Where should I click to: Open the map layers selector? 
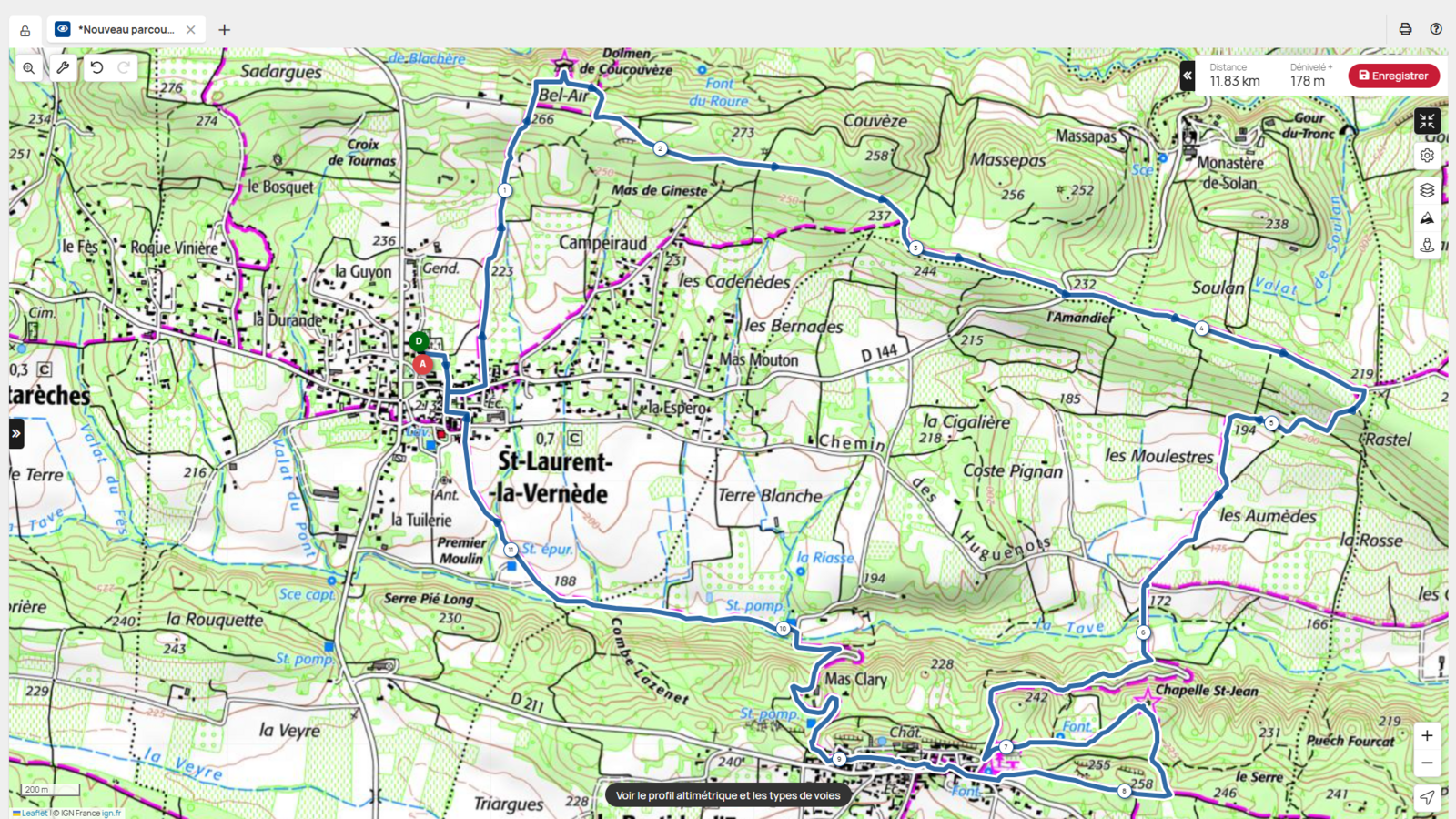pyautogui.click(x=1427, y=190)
